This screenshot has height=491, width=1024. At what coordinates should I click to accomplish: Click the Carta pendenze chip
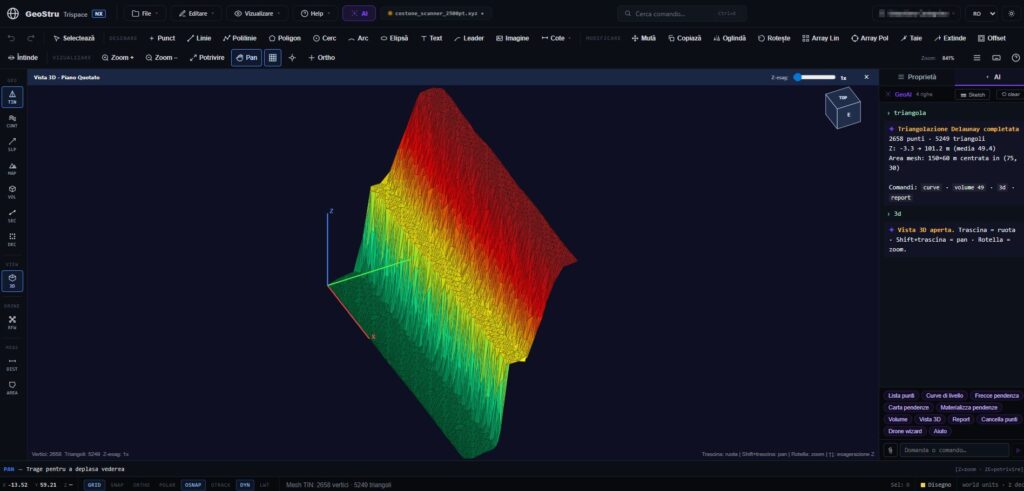pyautogui.click(x=908, y=407)
